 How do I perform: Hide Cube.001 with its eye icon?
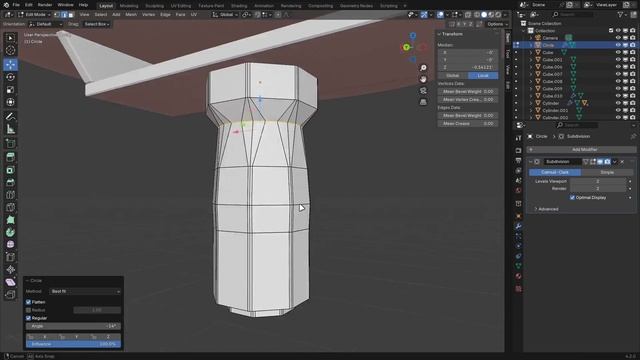click(x=618, y=60)
